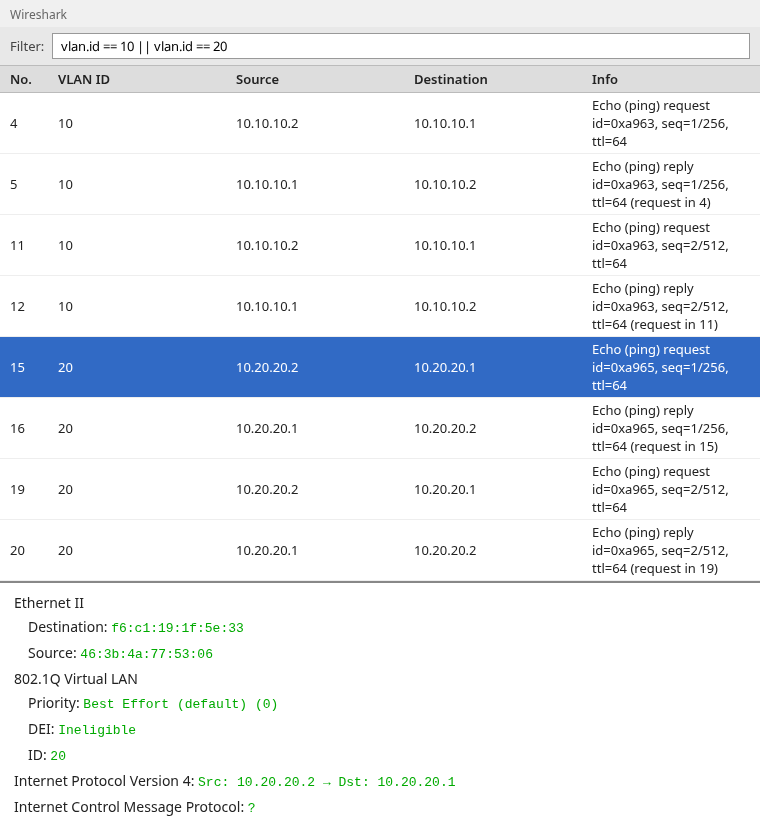This screenshot has width=760, height=829.
Task: Select packet number 5 row
Action: pos(380,185)
